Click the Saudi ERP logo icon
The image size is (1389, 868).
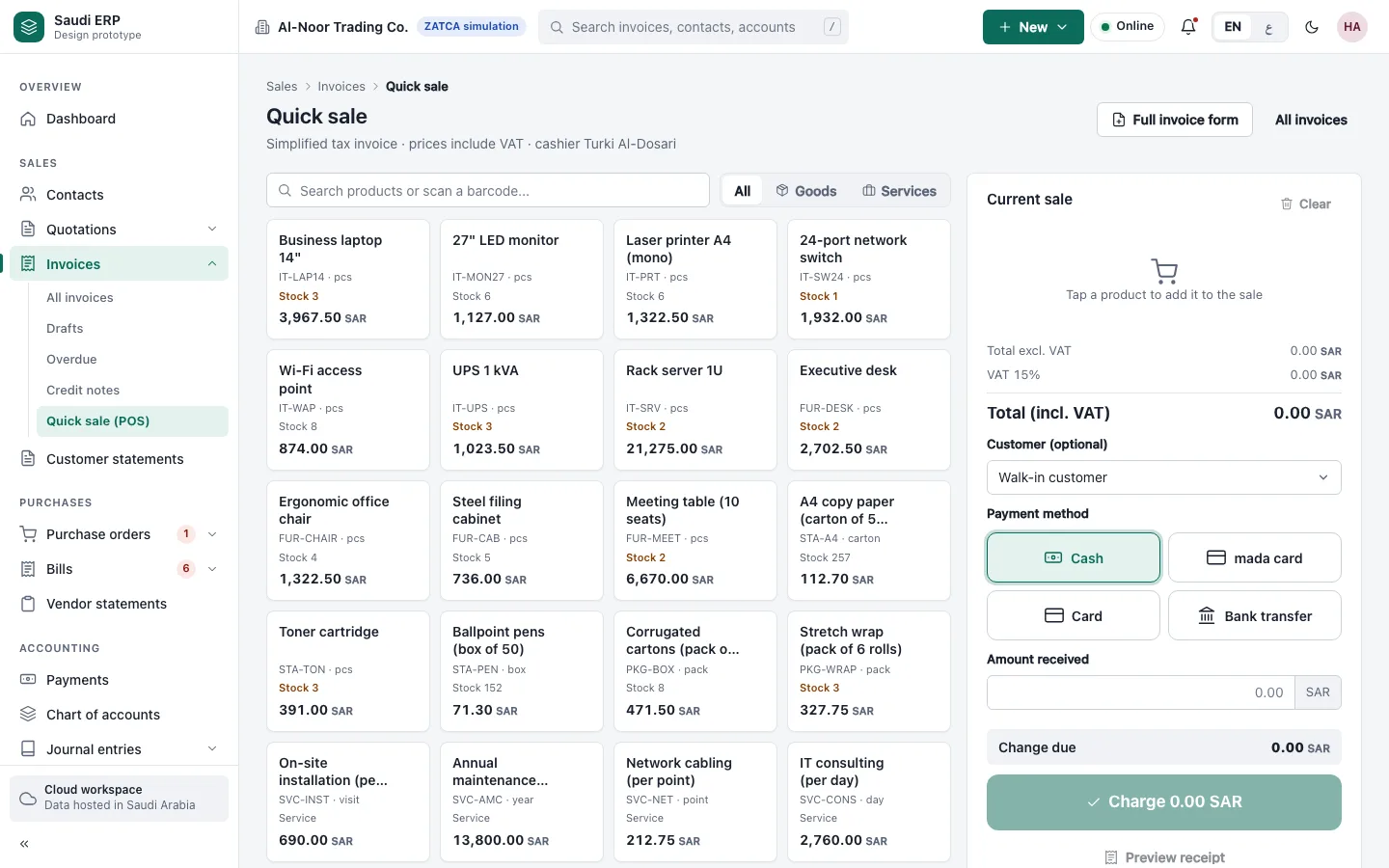29,27
